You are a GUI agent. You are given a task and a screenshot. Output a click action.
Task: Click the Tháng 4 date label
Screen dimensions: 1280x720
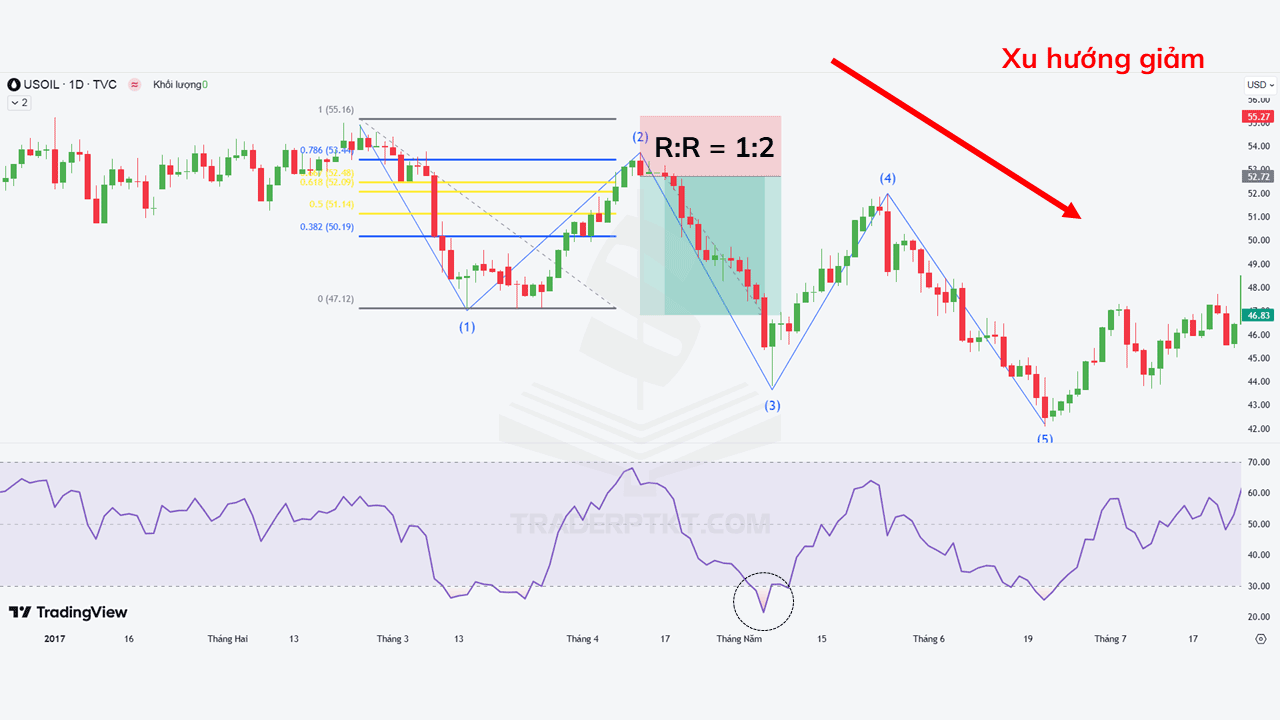pos(582,638)
